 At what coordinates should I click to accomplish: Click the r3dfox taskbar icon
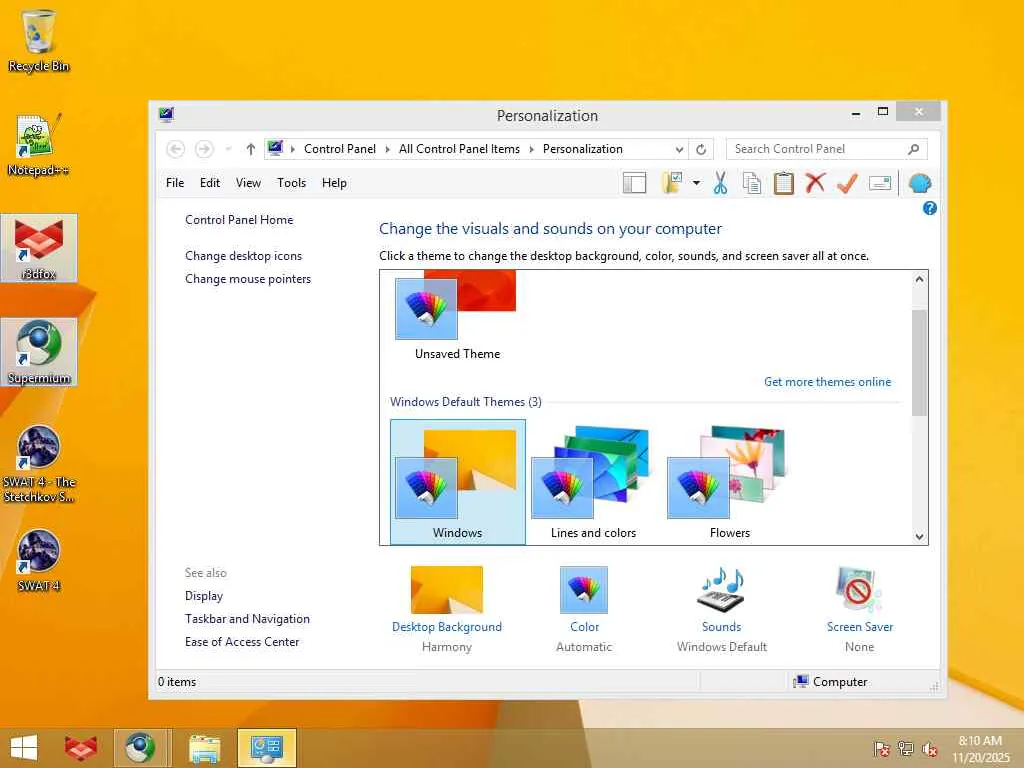(x=80, y=748)
